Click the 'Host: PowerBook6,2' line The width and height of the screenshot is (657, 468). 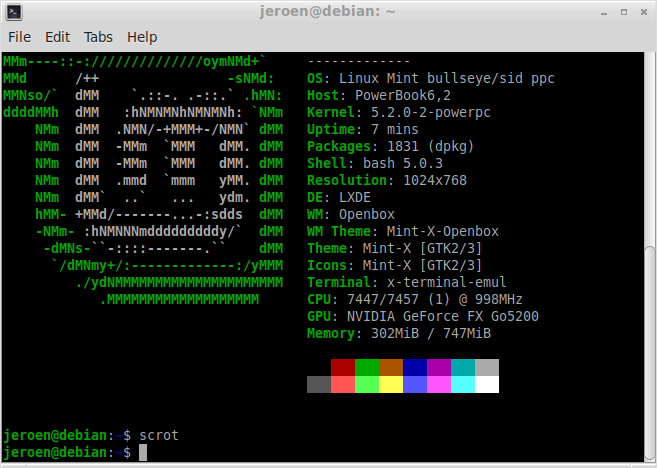coord(379,95)
